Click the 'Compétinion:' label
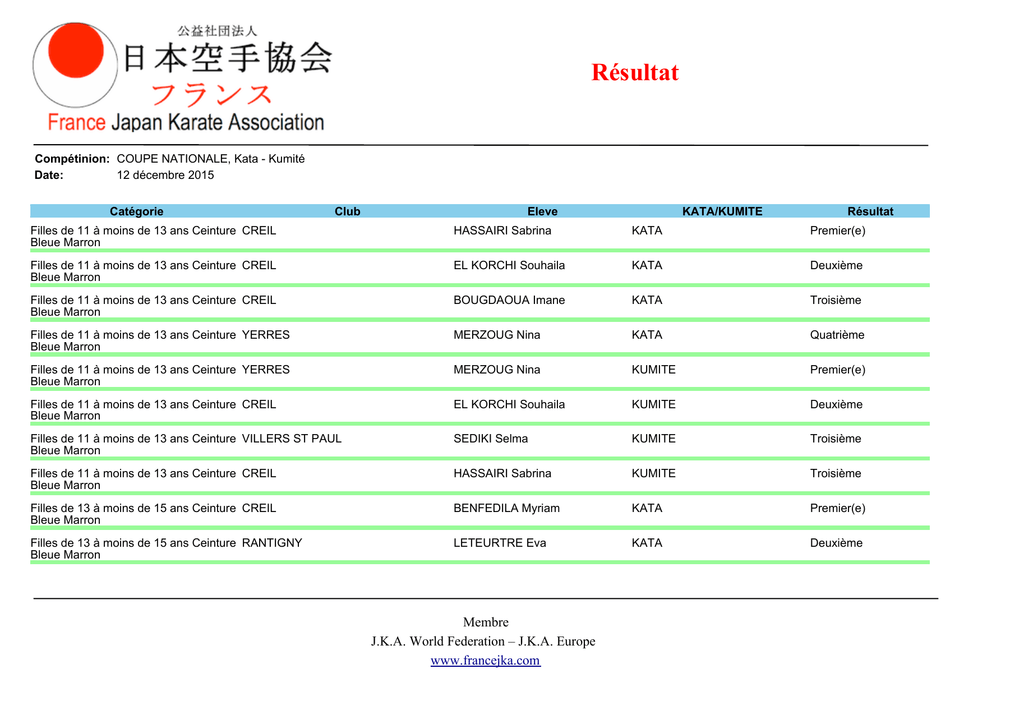This screenshot has height=724, width=1024. pos(72,159)
